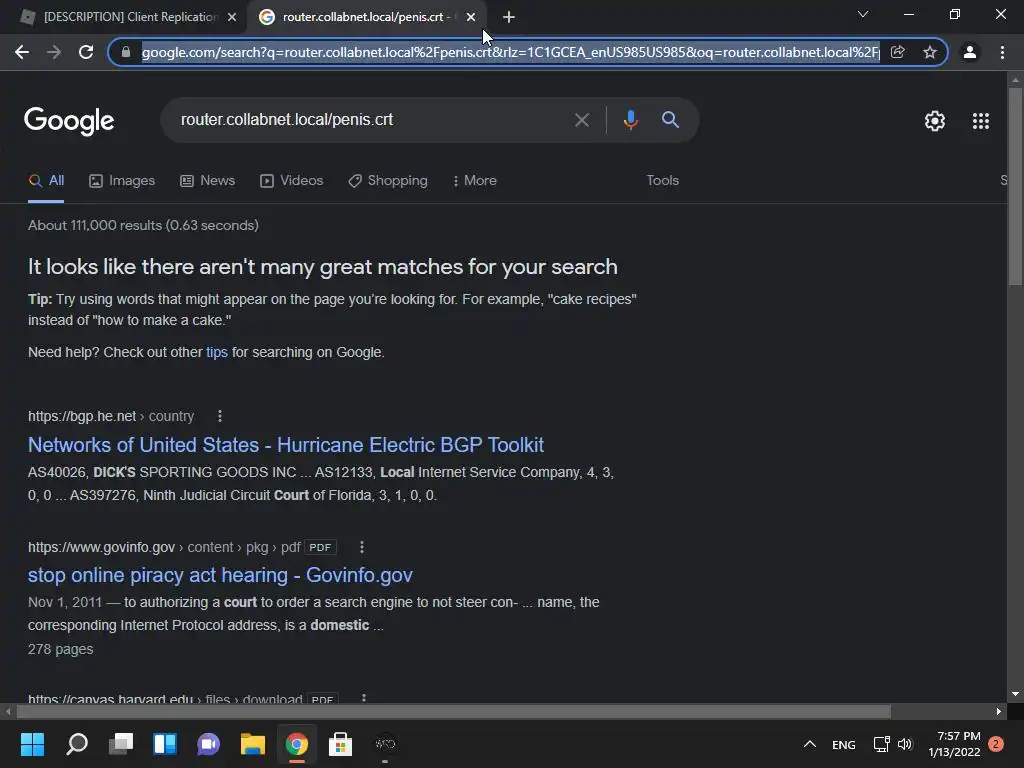Go to the Google logo home
Image resolution: width=1024 pixels, height=768 pixels.
tap(69, 121)
